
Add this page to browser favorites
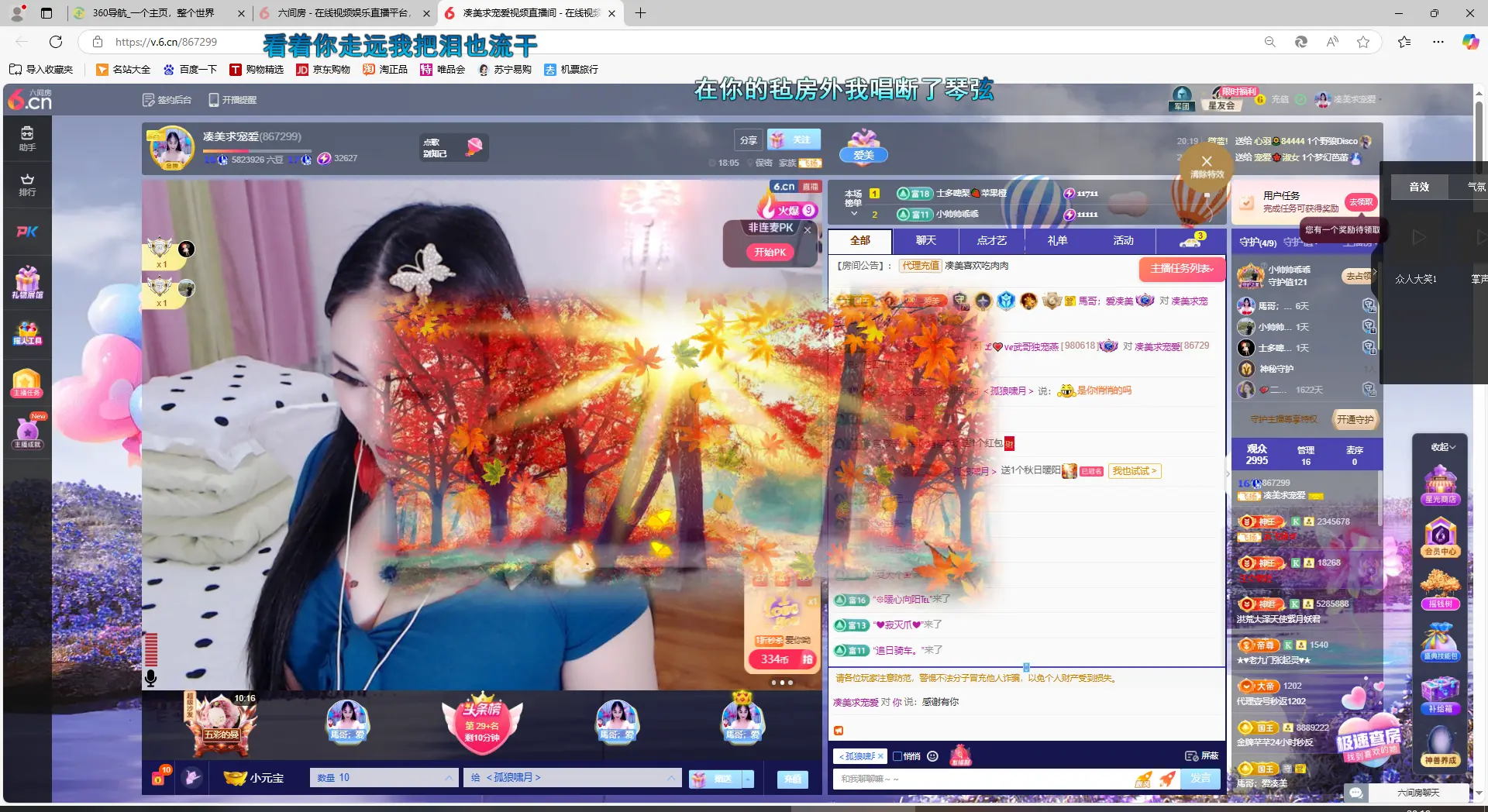click(x=1363, y=42)
